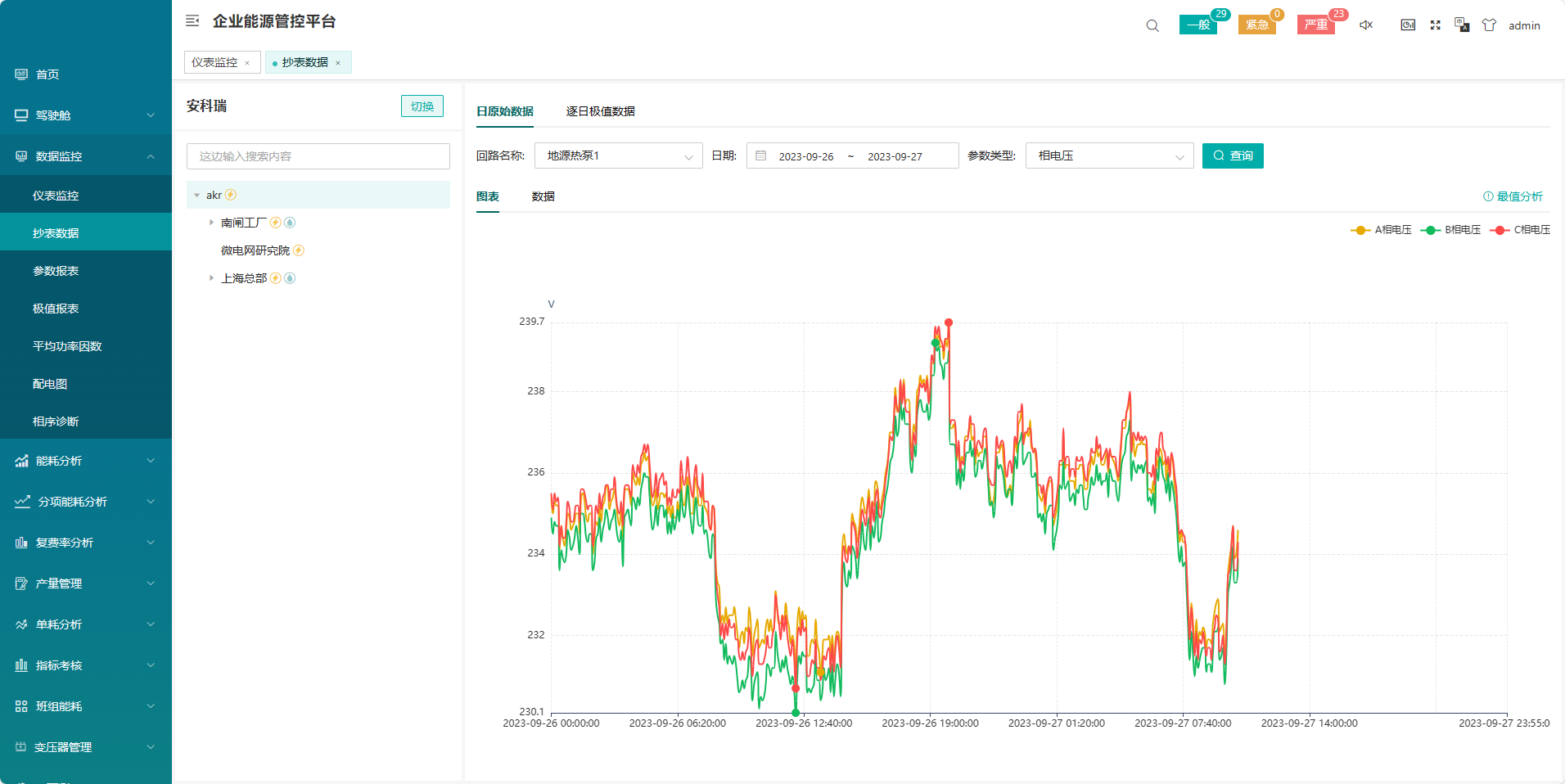The width and height of the screenshot is (1565, 784).
Task: Enter fullscreen mode via expand icon
Action: 1435,25
